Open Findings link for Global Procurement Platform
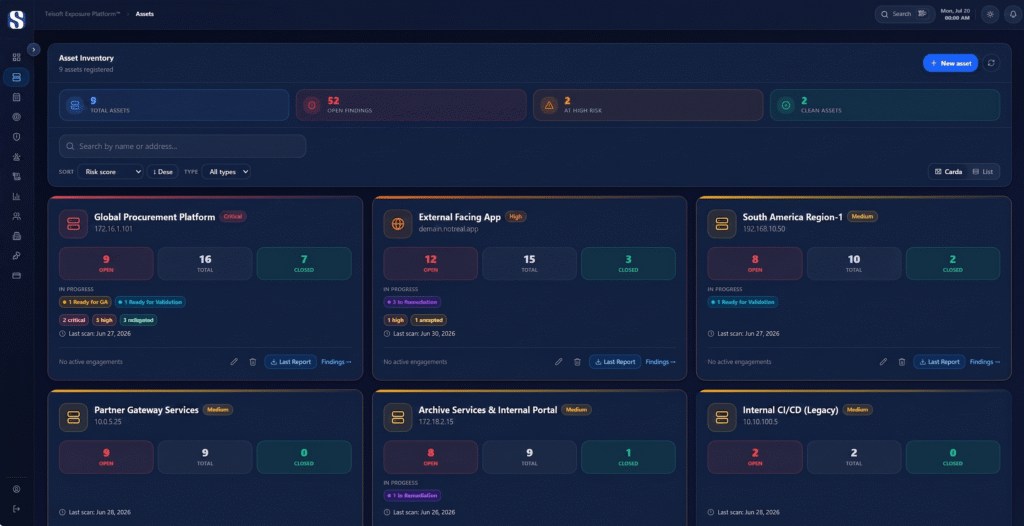 point(336,361)
